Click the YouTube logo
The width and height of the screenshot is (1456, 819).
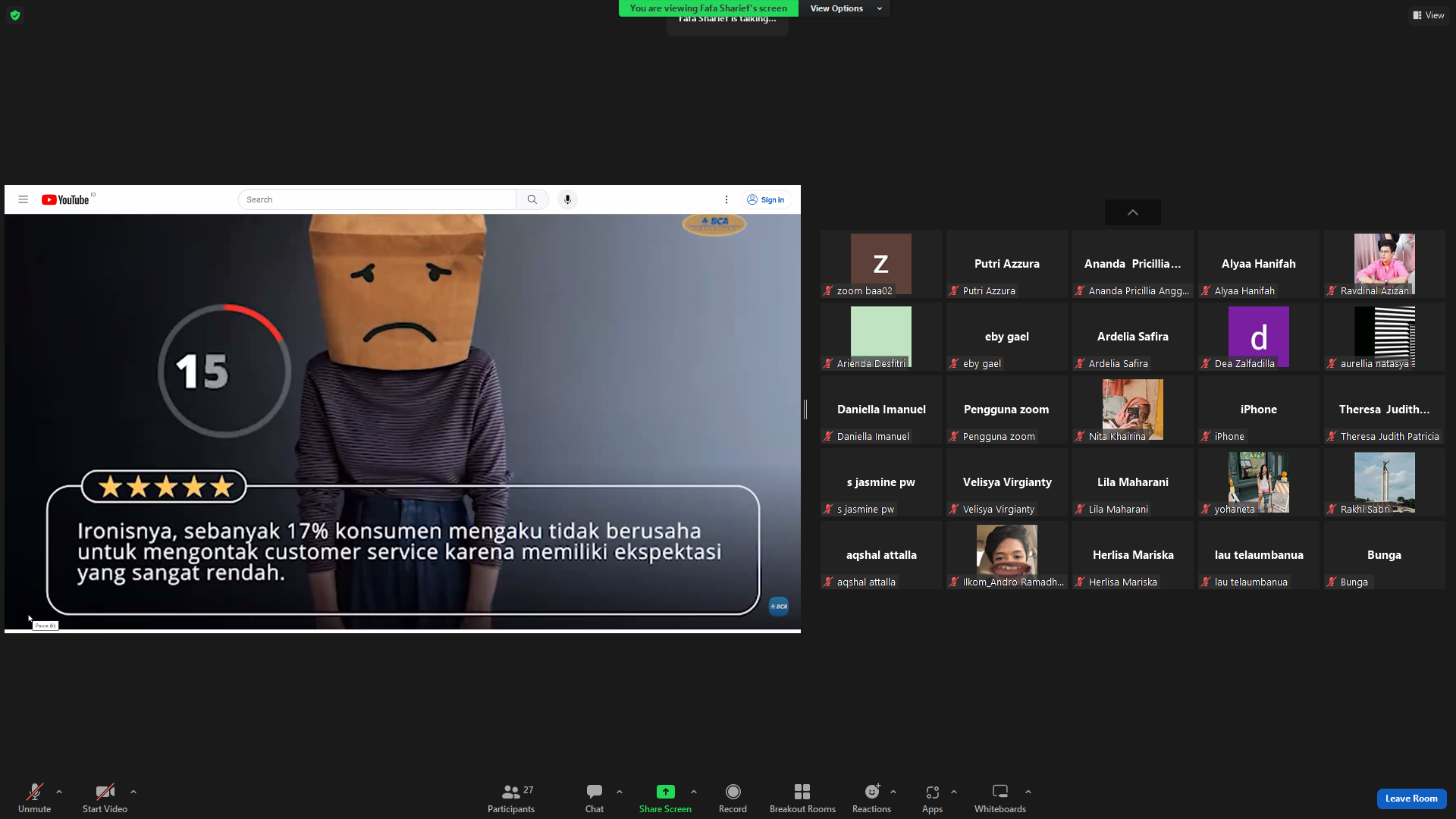pyautogui.click(x=66, y=199)
